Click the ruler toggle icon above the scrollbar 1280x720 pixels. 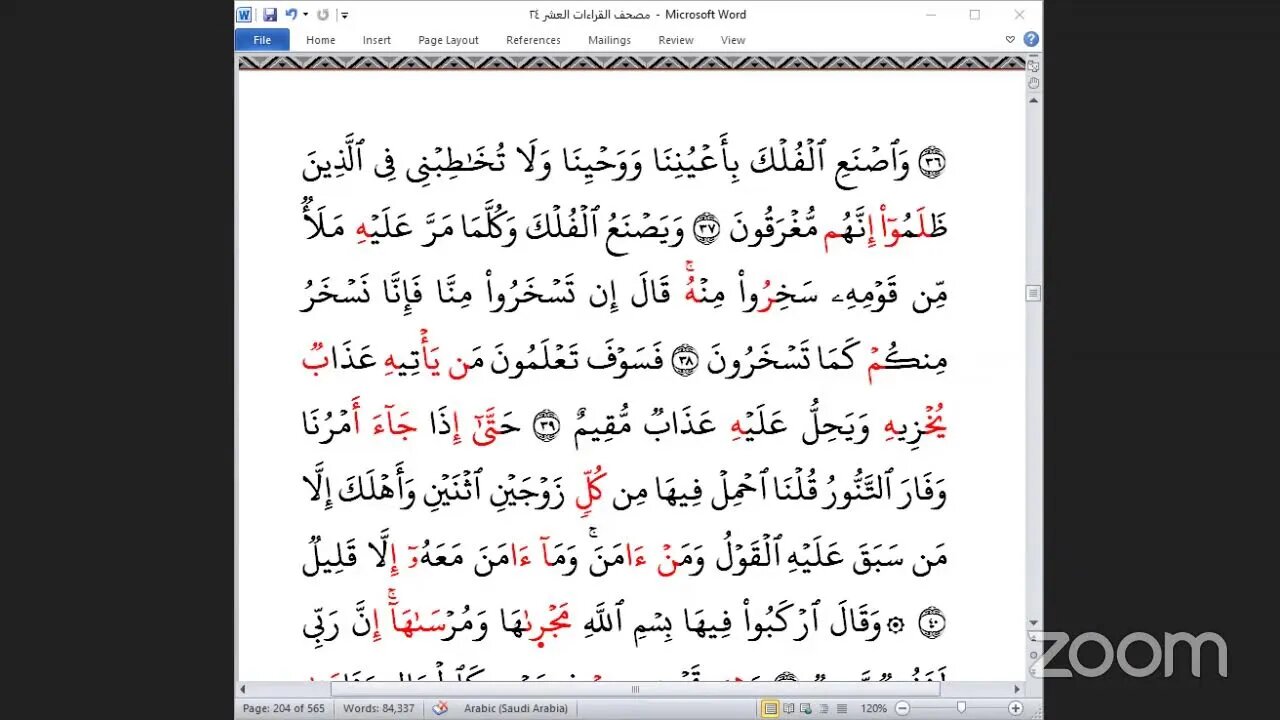1033,64
